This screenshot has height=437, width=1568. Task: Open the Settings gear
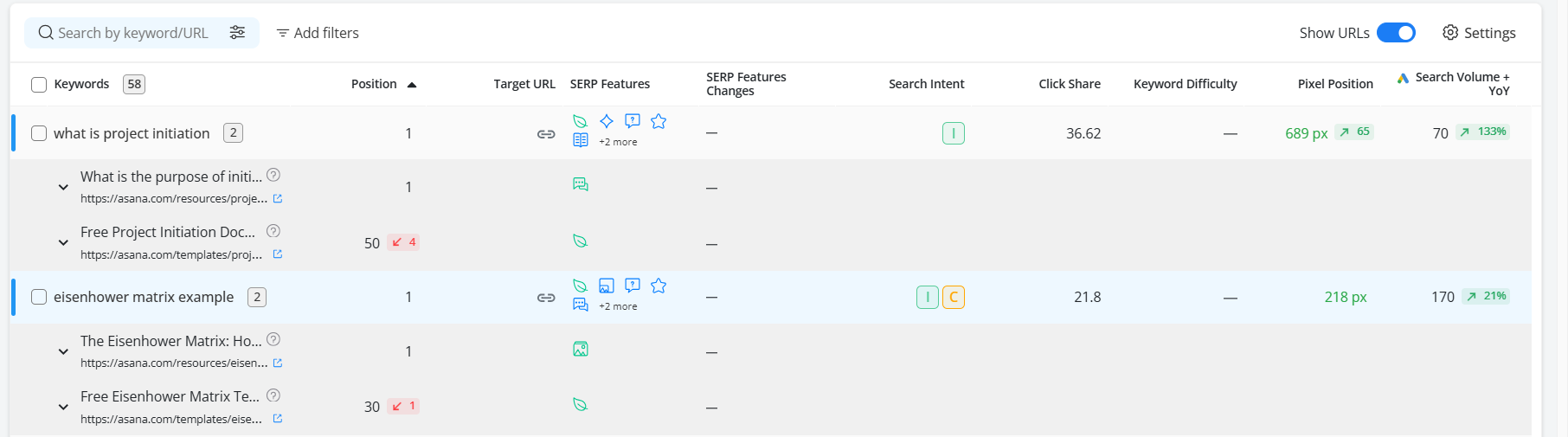1450,33
